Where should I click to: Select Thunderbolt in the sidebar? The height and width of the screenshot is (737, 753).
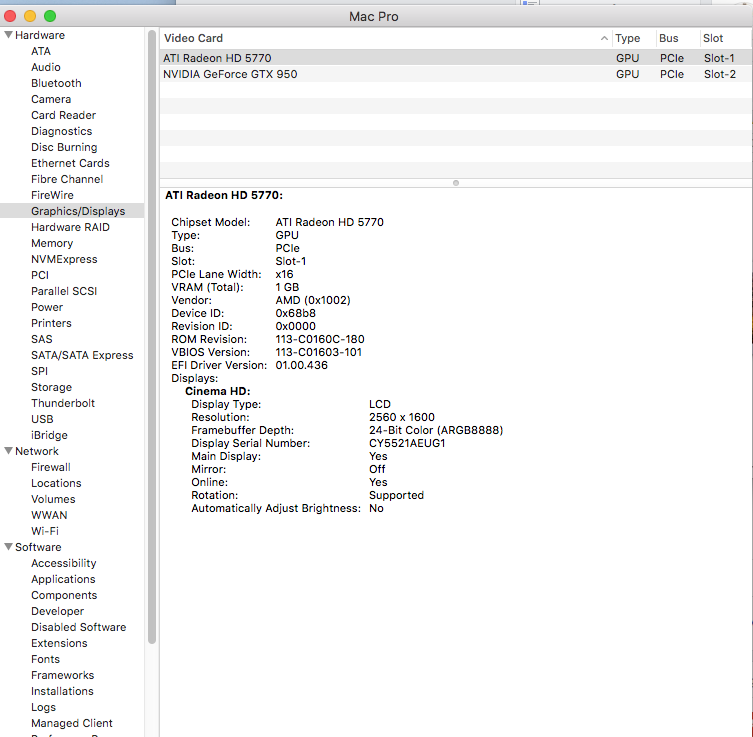63,403
